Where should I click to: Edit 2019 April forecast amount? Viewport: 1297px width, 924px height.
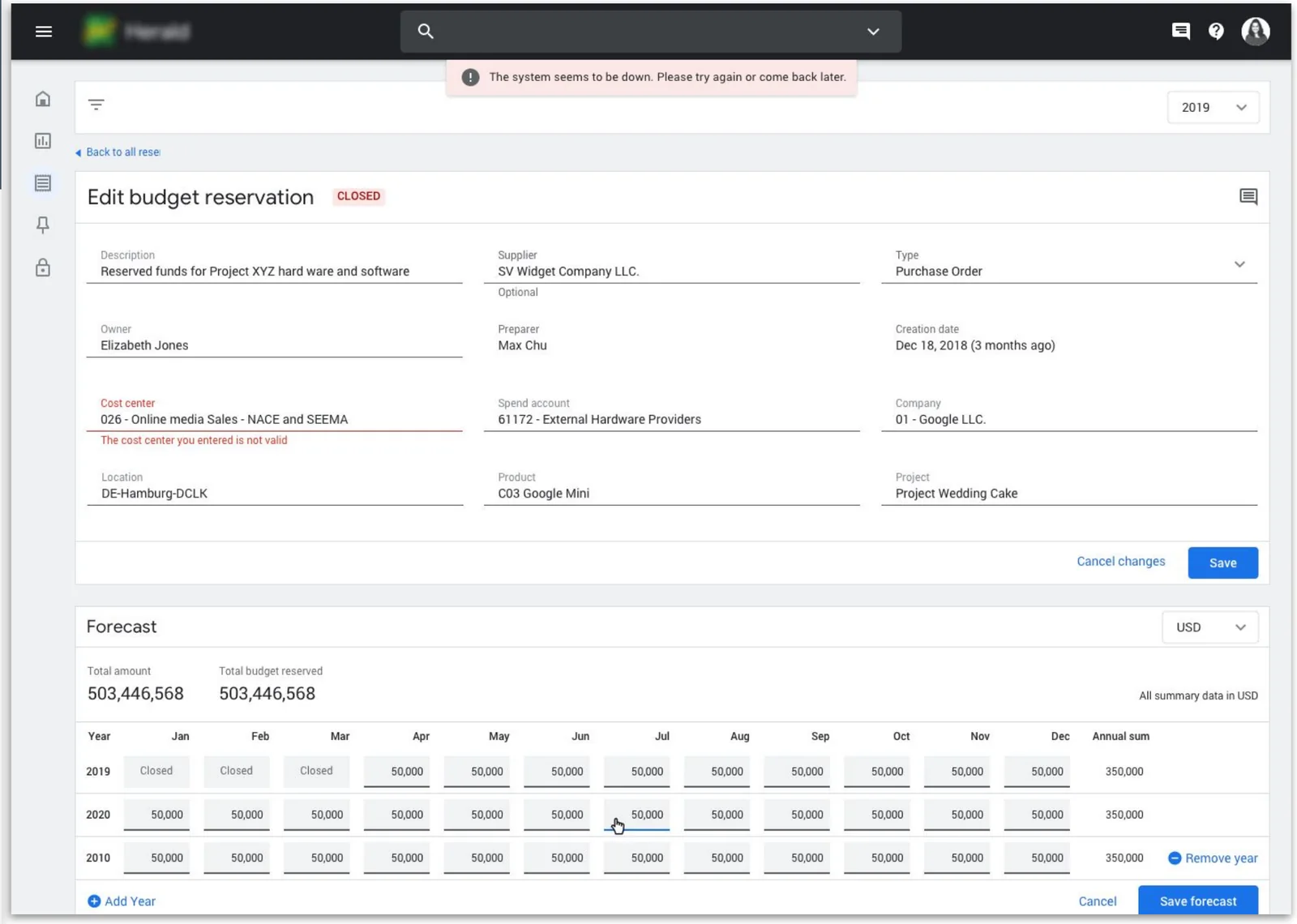click(x=396, y=772)
